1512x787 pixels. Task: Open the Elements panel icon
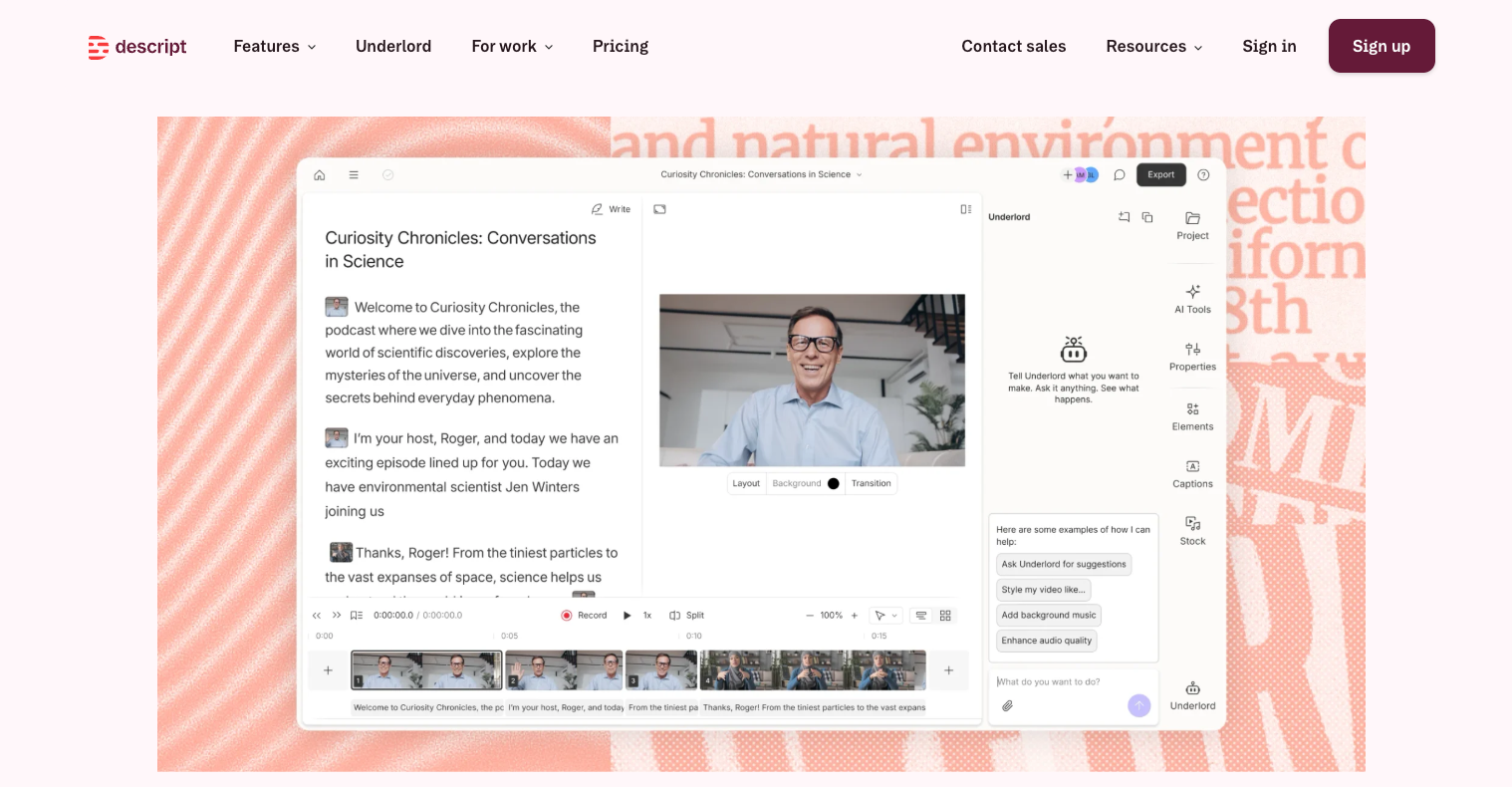click(x=1192, y=408)
